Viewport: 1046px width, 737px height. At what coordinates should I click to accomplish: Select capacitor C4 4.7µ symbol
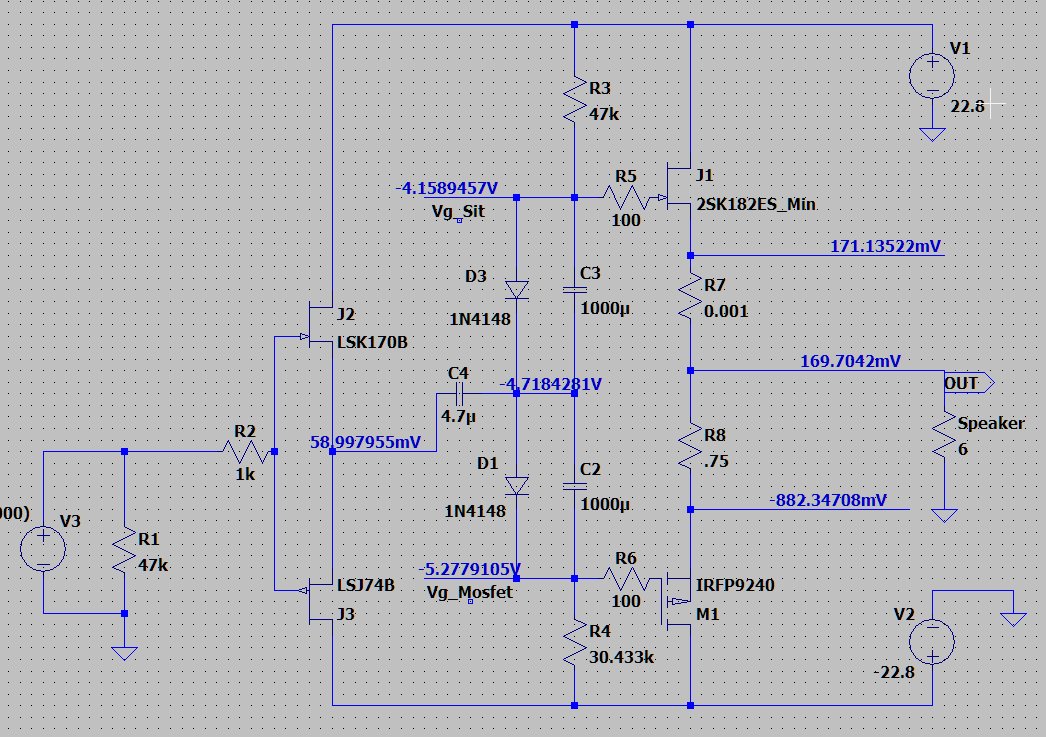point(459,394)
